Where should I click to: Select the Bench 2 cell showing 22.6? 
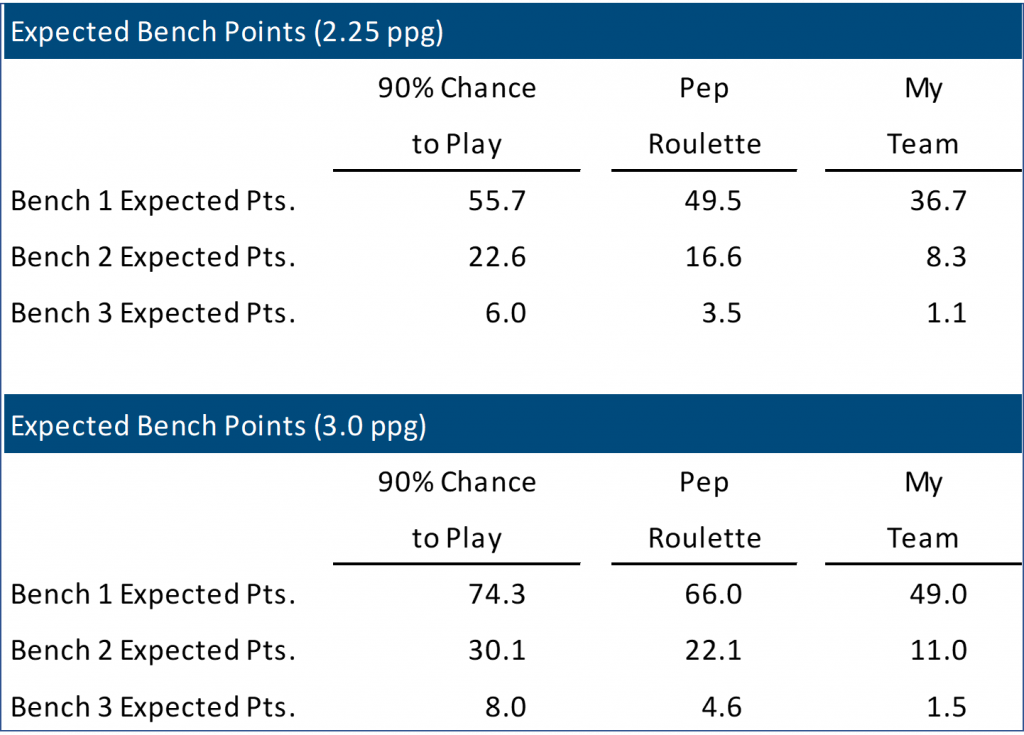pyautogui.click(x=497, y=257)
